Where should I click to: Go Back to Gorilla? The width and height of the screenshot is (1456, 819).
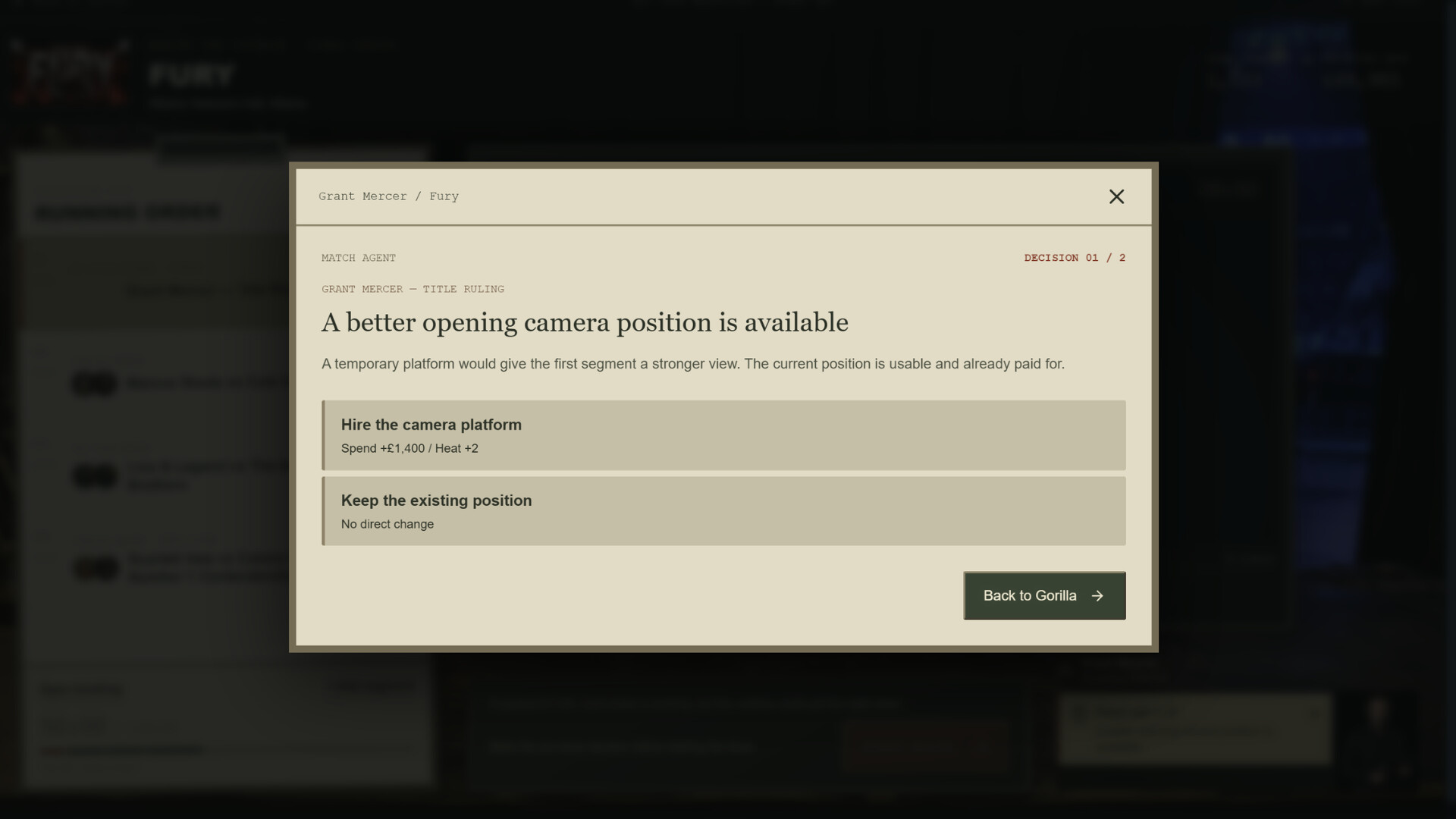click(1044, 595)
